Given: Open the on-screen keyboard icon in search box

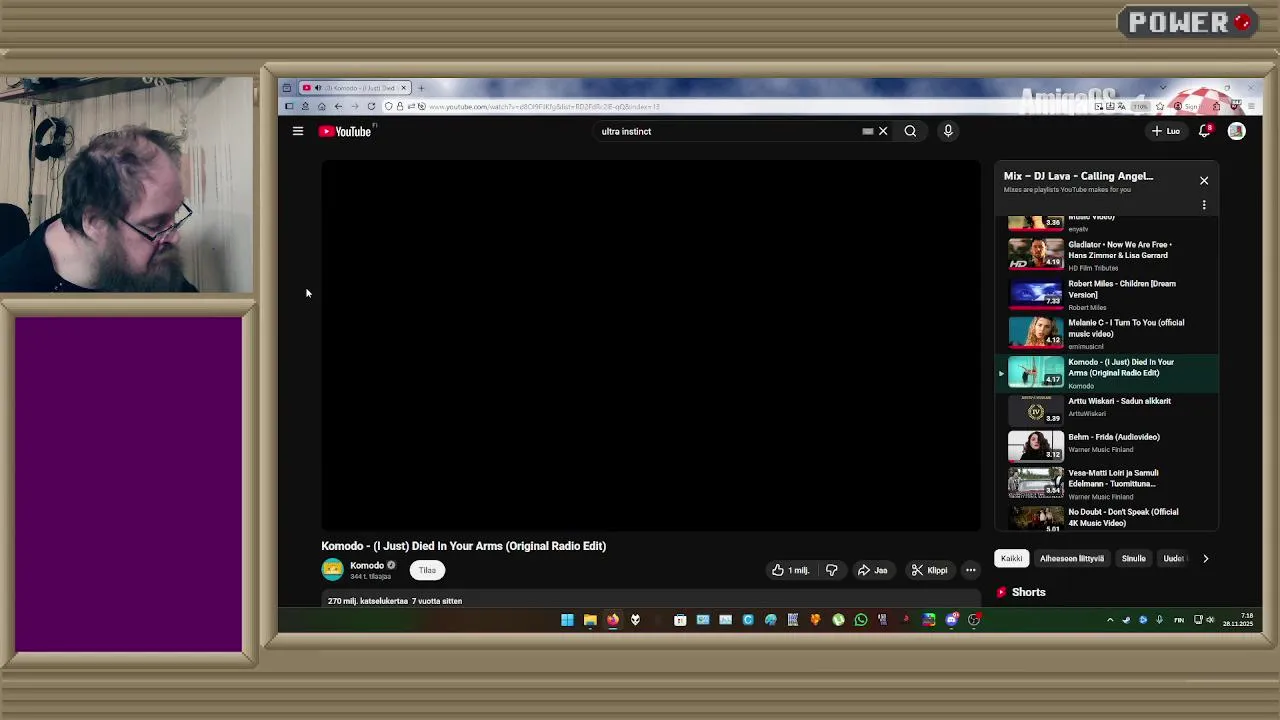Looking at the screenshot, I should point(867,131).
